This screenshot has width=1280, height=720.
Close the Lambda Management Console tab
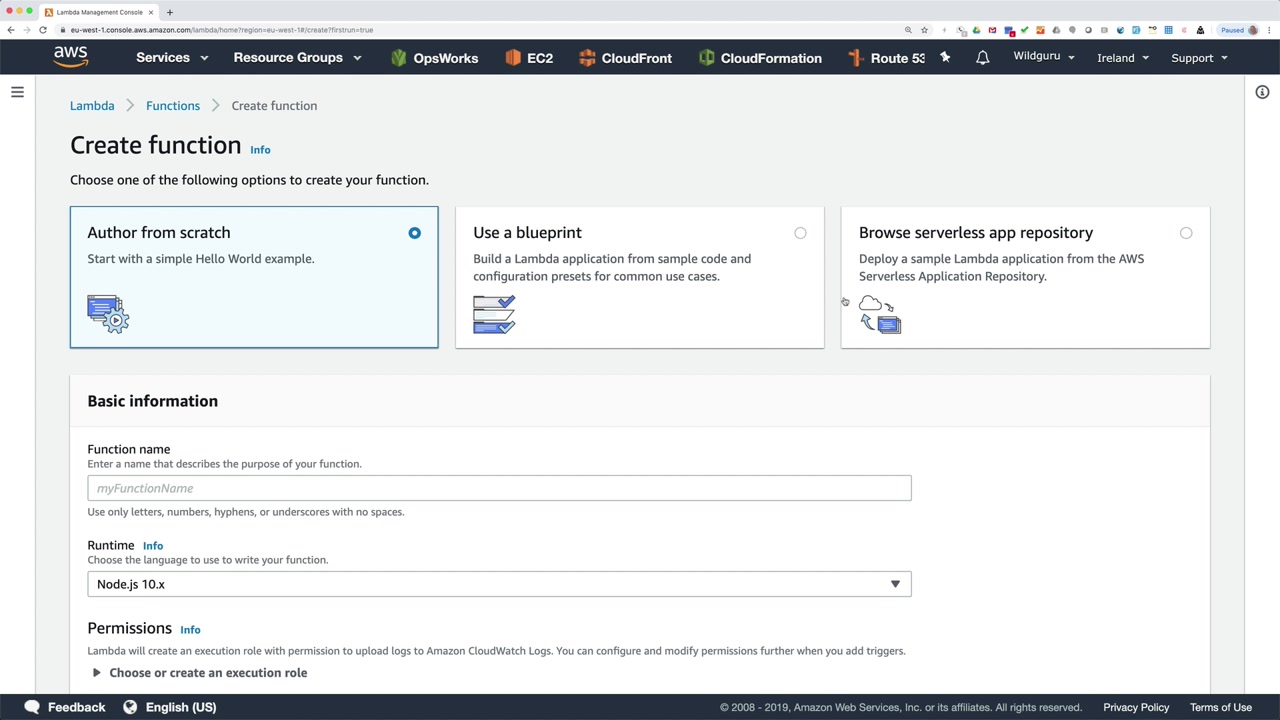[151, 12]
